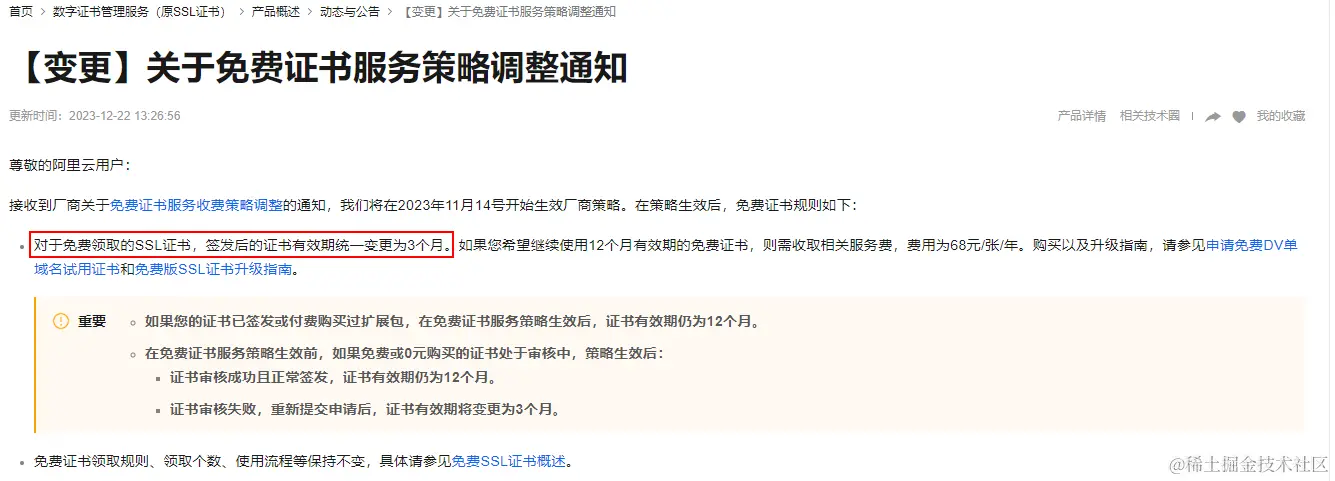
Task: Navigate to 产品概述 breadcrumb
Action: pos(276,12)
